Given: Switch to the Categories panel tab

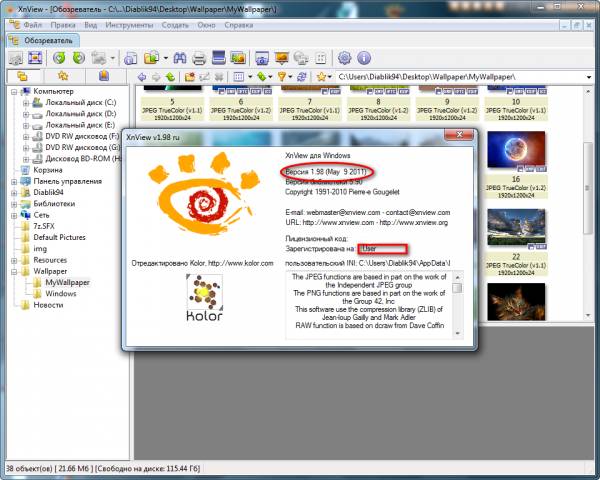Looking at the screenshot, I should [x=104, y=77].
